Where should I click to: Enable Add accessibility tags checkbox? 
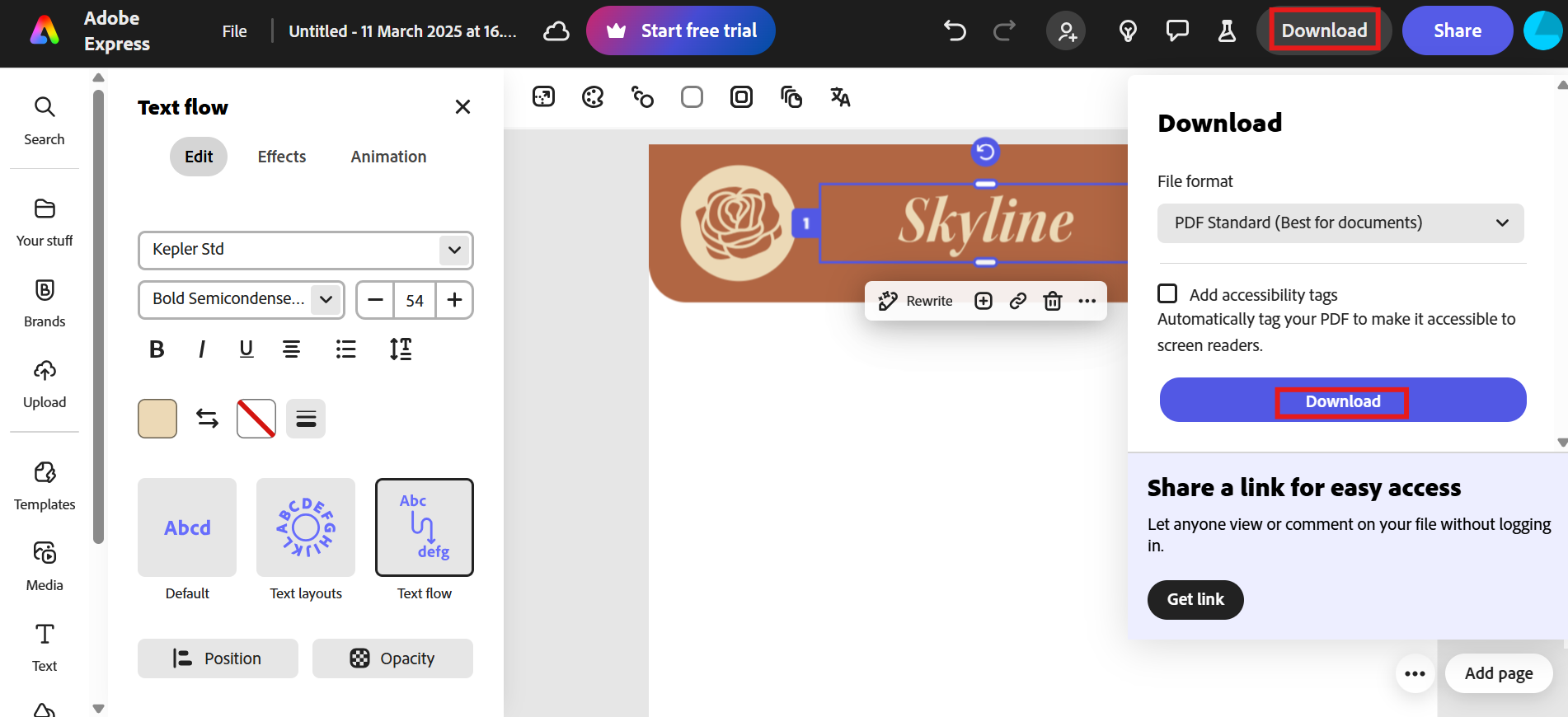[x=1167, y=294]
